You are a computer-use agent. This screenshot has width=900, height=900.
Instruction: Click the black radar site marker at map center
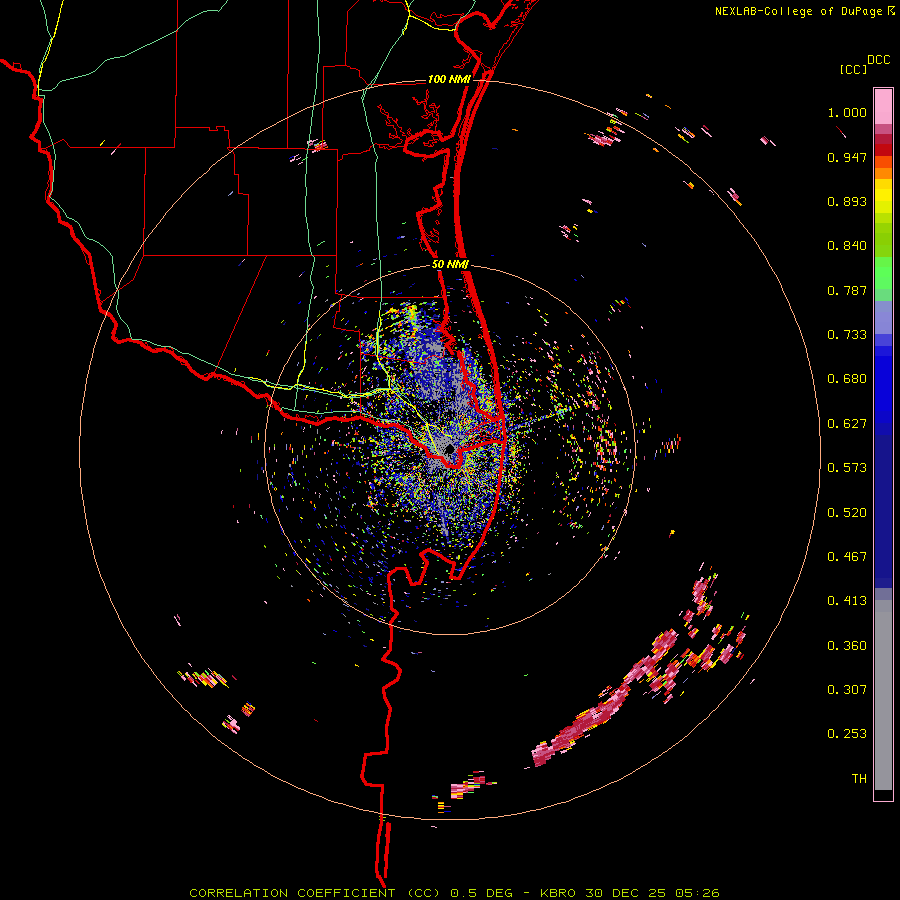click(x=450, y=449)
